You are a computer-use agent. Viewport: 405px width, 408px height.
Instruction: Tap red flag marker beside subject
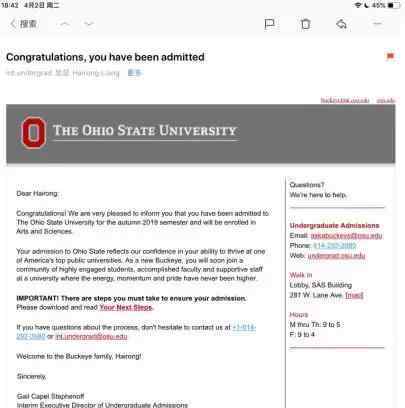click(x=390, y=56)
